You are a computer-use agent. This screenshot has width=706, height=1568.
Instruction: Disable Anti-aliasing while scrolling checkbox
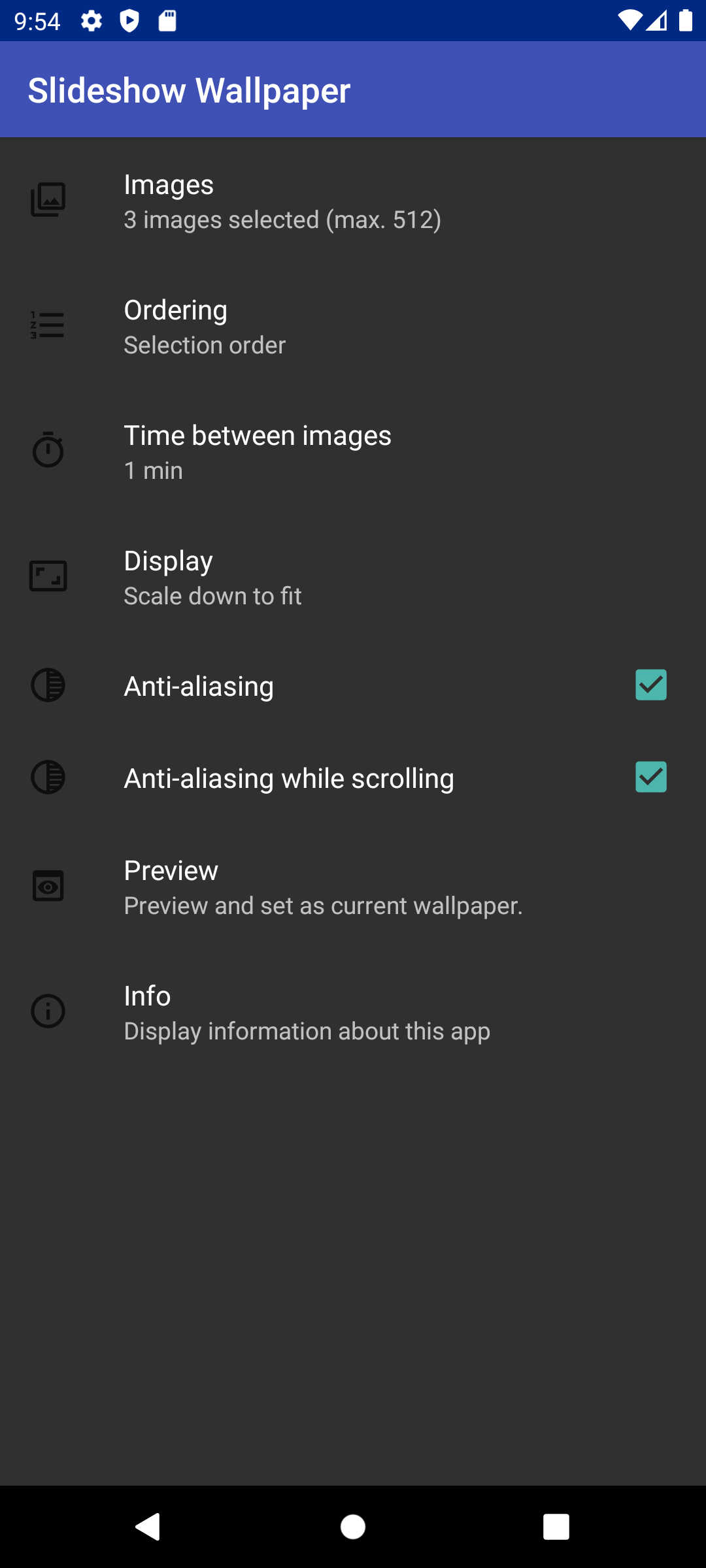pos(651,777)
